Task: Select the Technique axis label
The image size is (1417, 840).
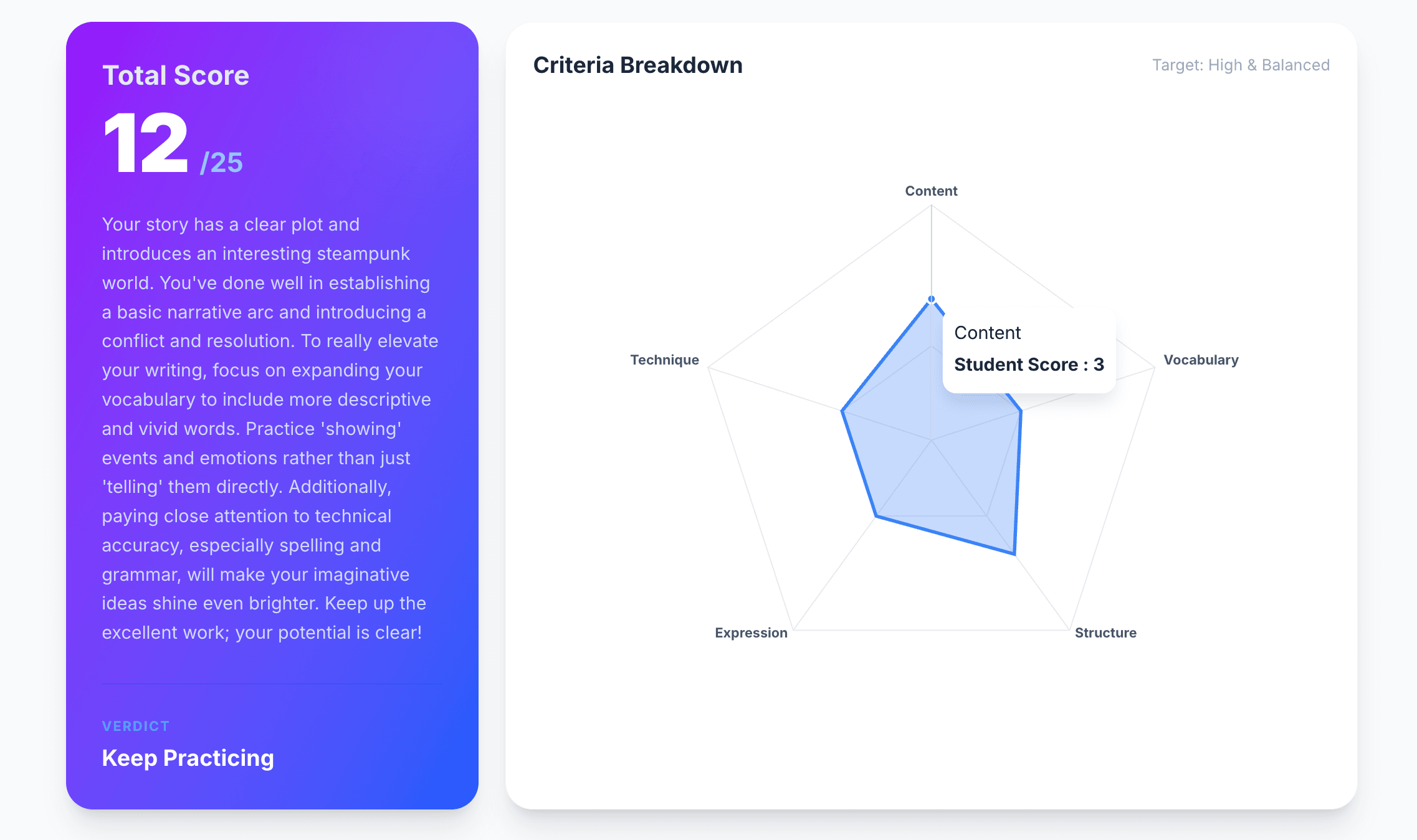Action: (x=664, y=360)
